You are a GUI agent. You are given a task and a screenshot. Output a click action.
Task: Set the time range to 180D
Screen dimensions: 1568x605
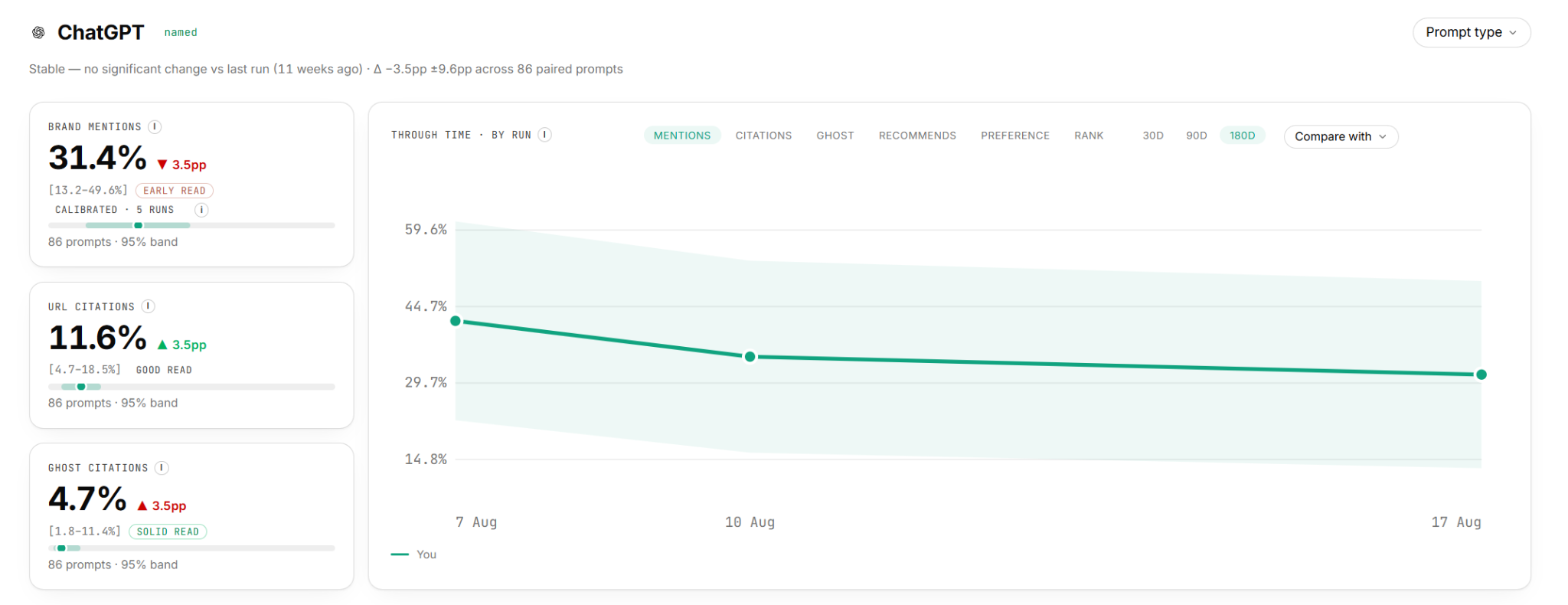(x=1242, y=136)
